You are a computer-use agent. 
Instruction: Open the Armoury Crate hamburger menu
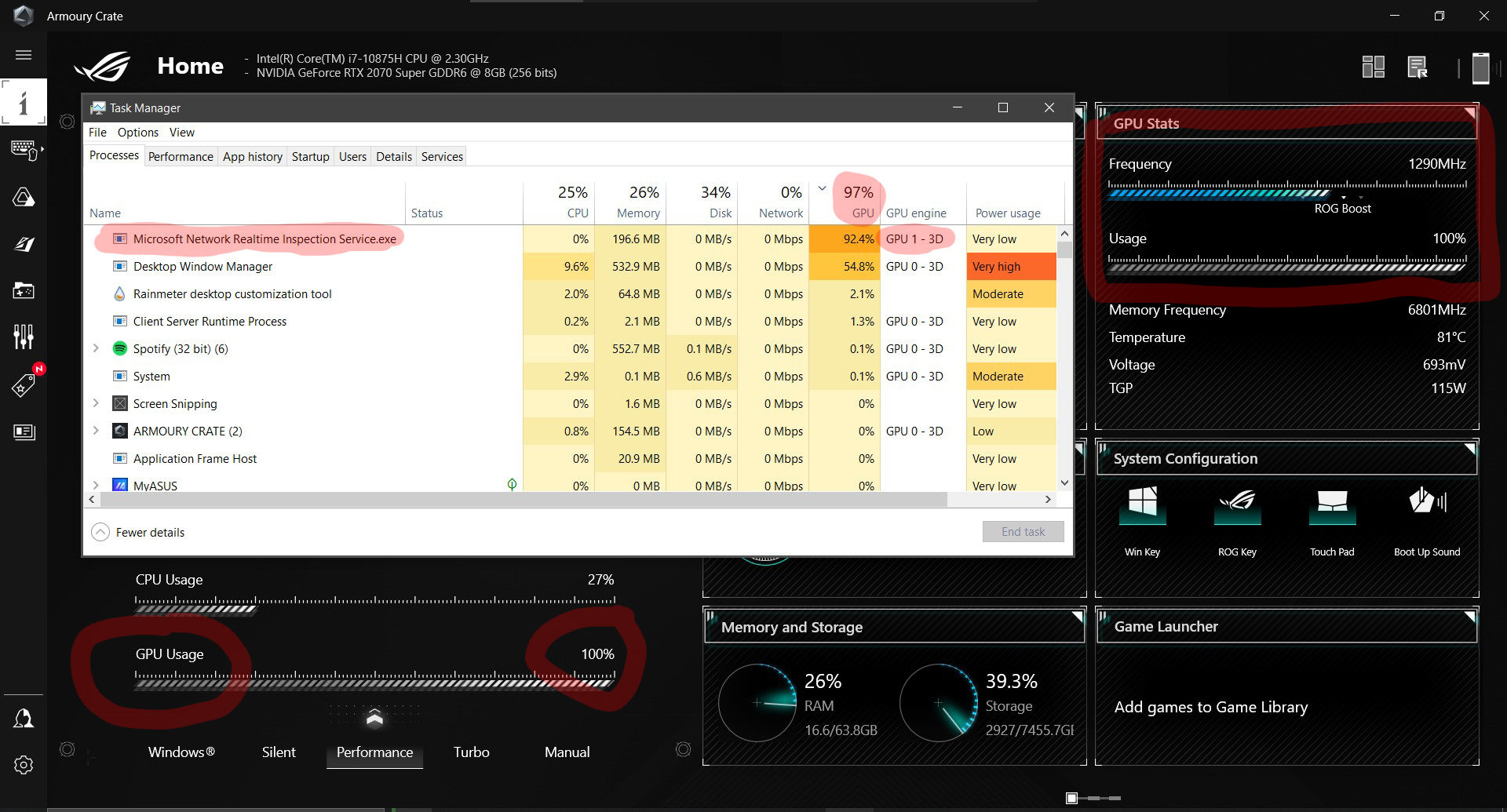24,55
